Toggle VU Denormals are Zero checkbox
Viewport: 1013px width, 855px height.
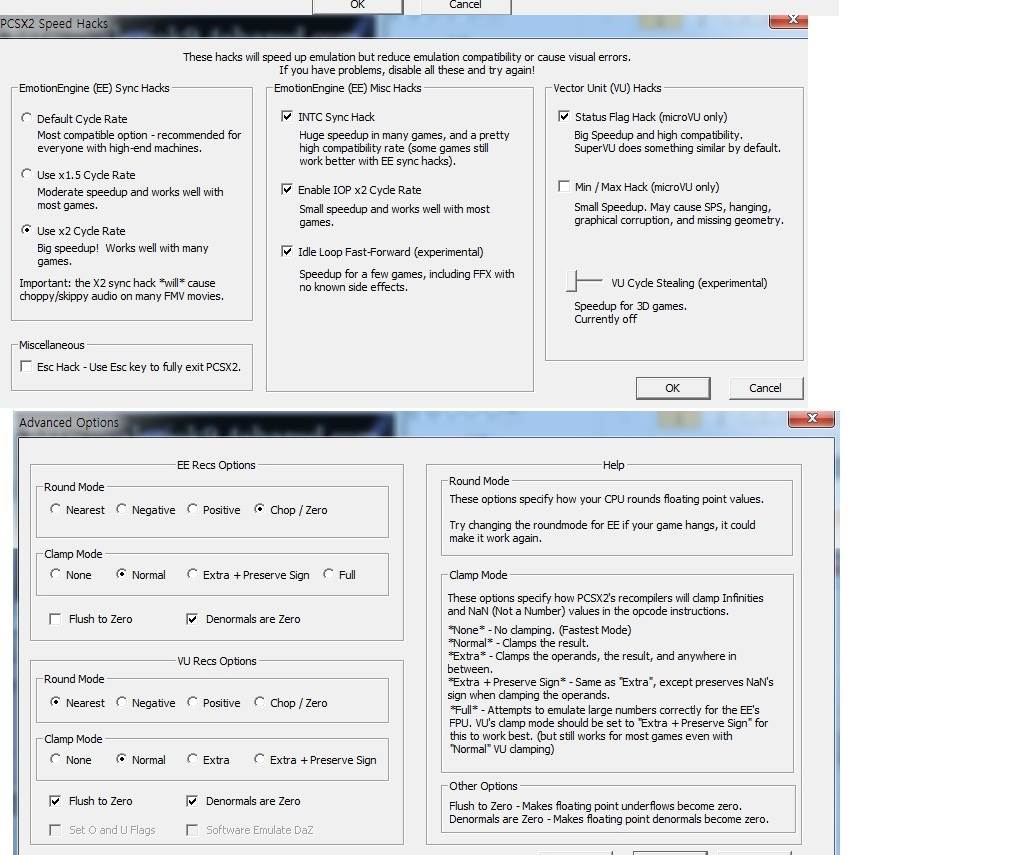click(192, 801)
